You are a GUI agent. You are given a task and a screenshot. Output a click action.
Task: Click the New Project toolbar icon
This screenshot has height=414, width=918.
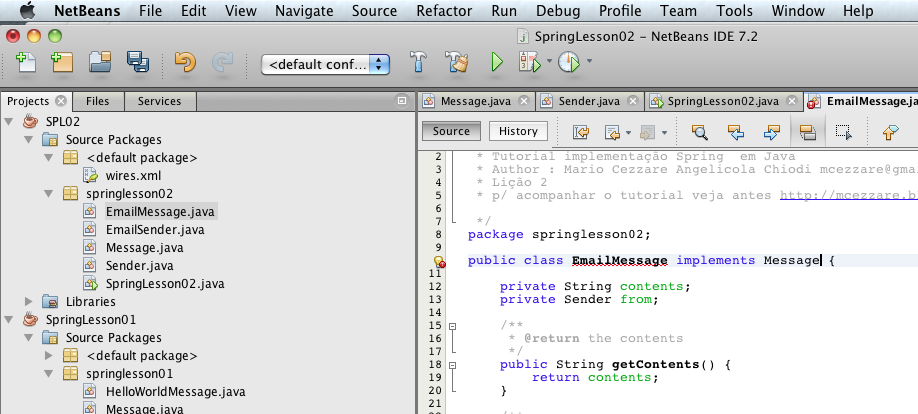(x=62, y=62)
